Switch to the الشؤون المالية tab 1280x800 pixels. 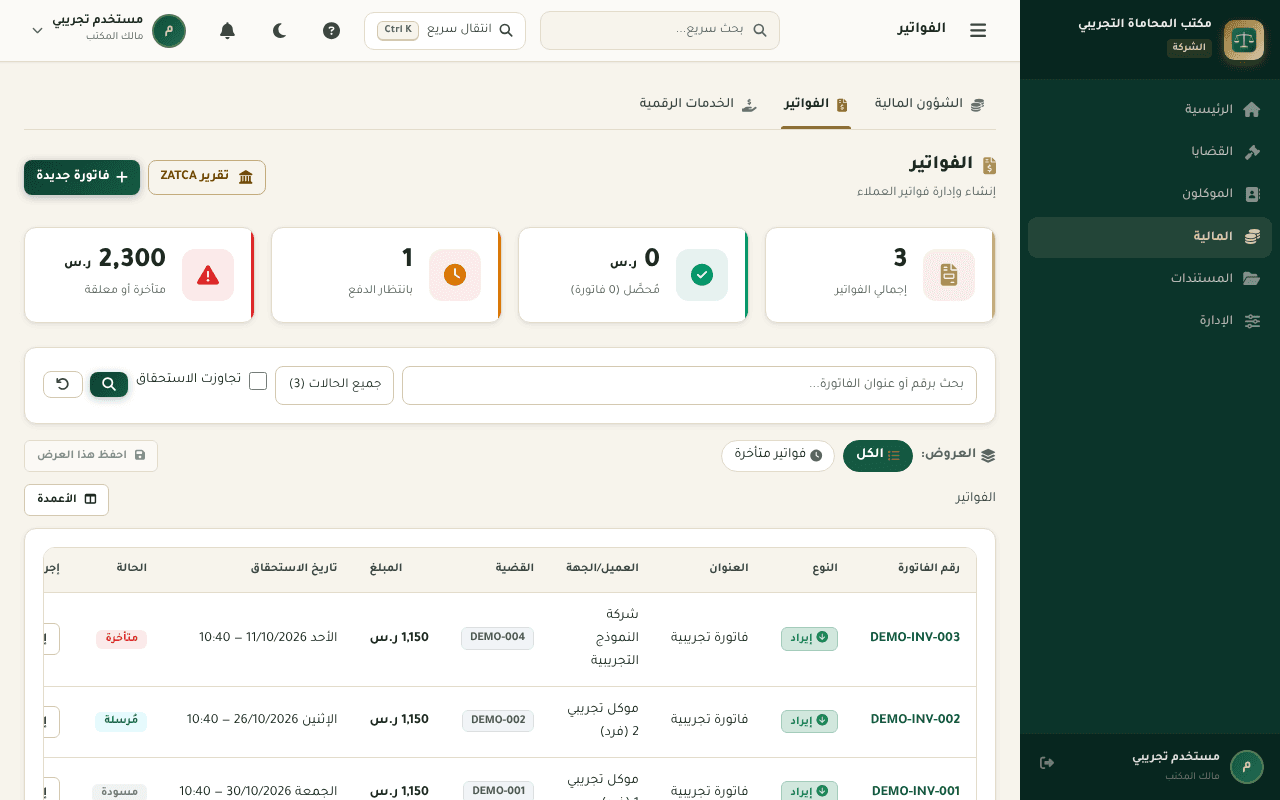[x=929, y=104]
